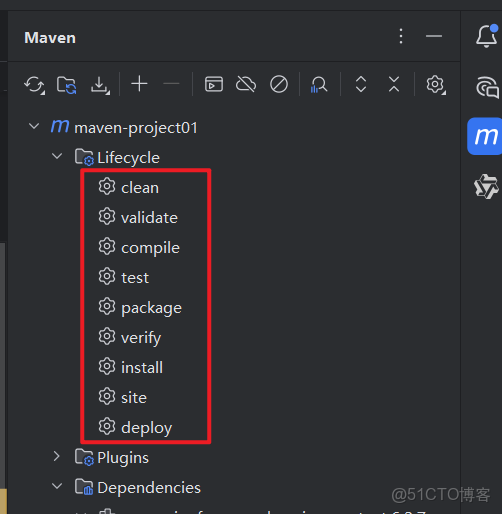
Task: Click the Lifecycle folder icon
Action: coord(84,157)
